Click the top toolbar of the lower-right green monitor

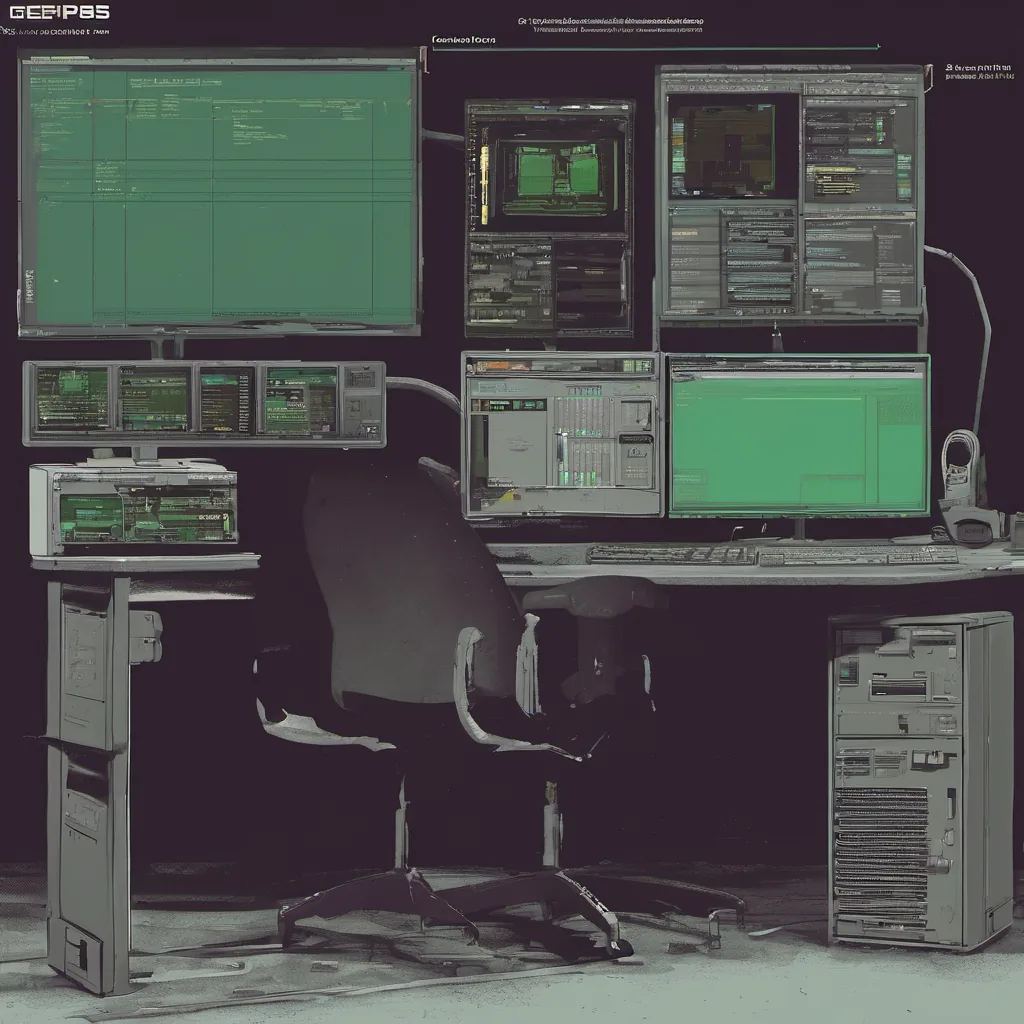coord(798,369)
